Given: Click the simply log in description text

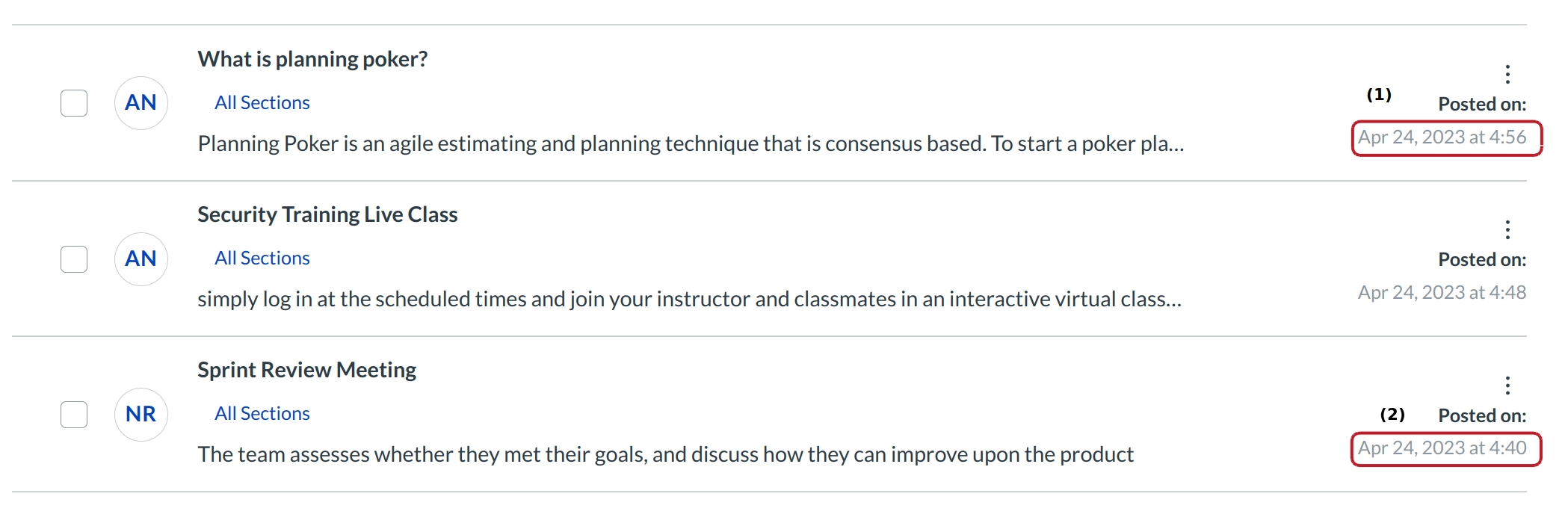Looking at the screenshot, I should tap(689, 299).
